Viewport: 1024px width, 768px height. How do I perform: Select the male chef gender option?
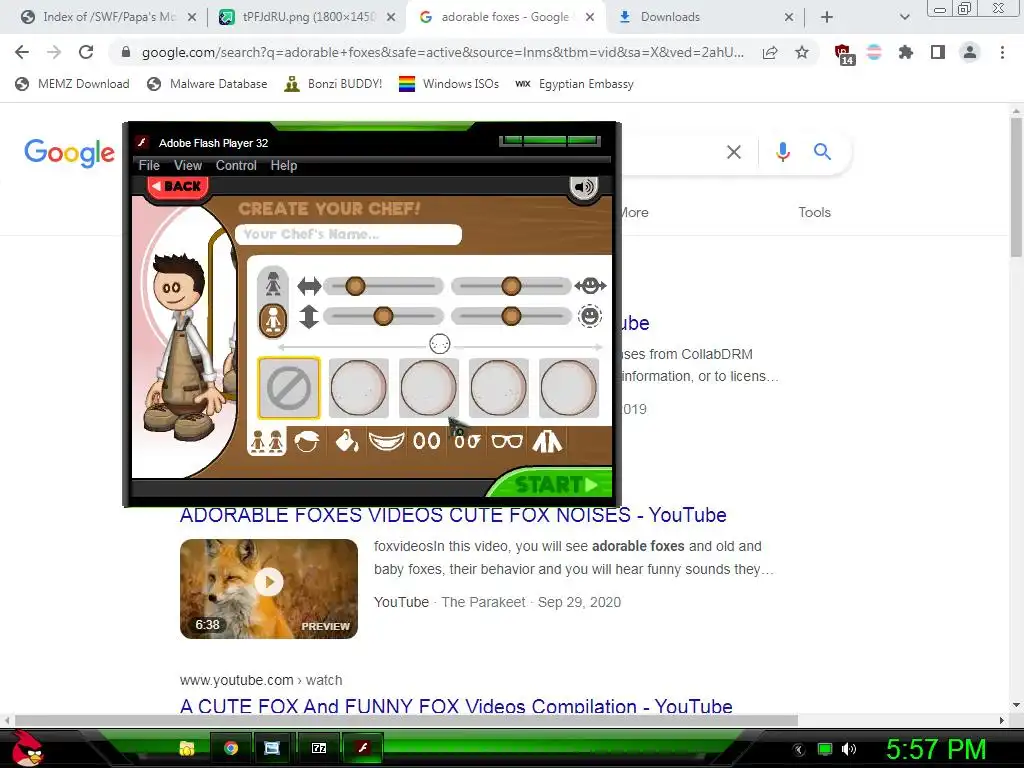(272, 320)
